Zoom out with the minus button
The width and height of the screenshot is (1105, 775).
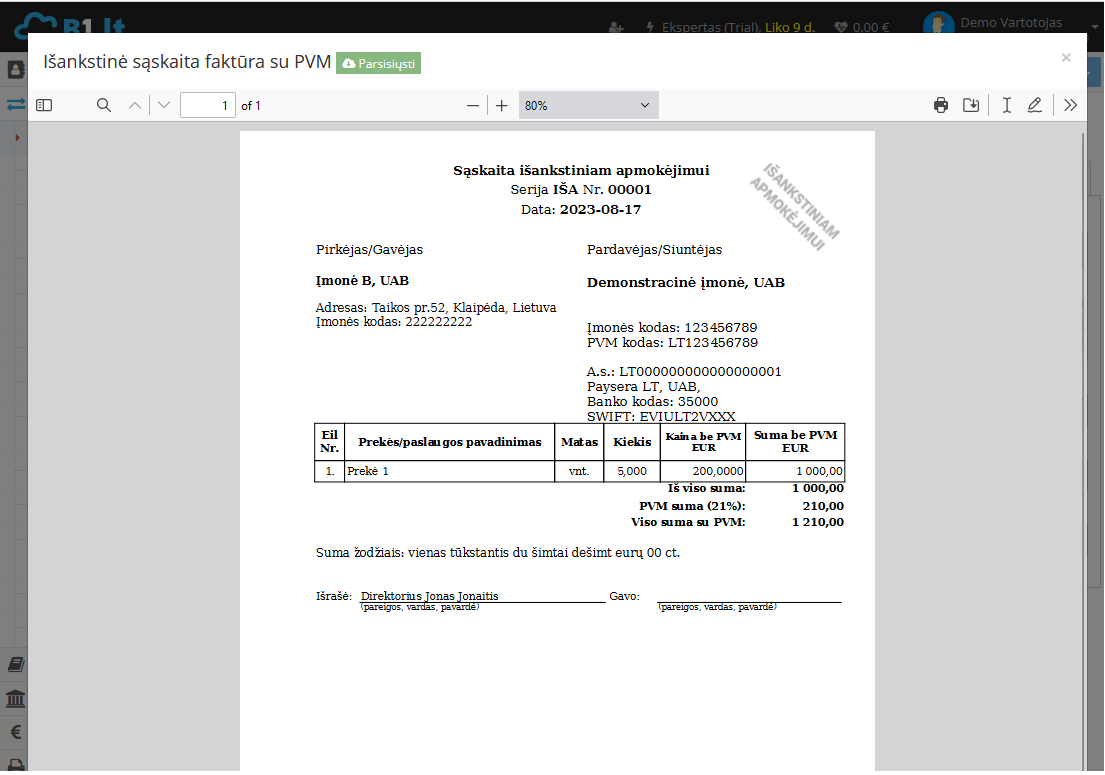point(473,105)
